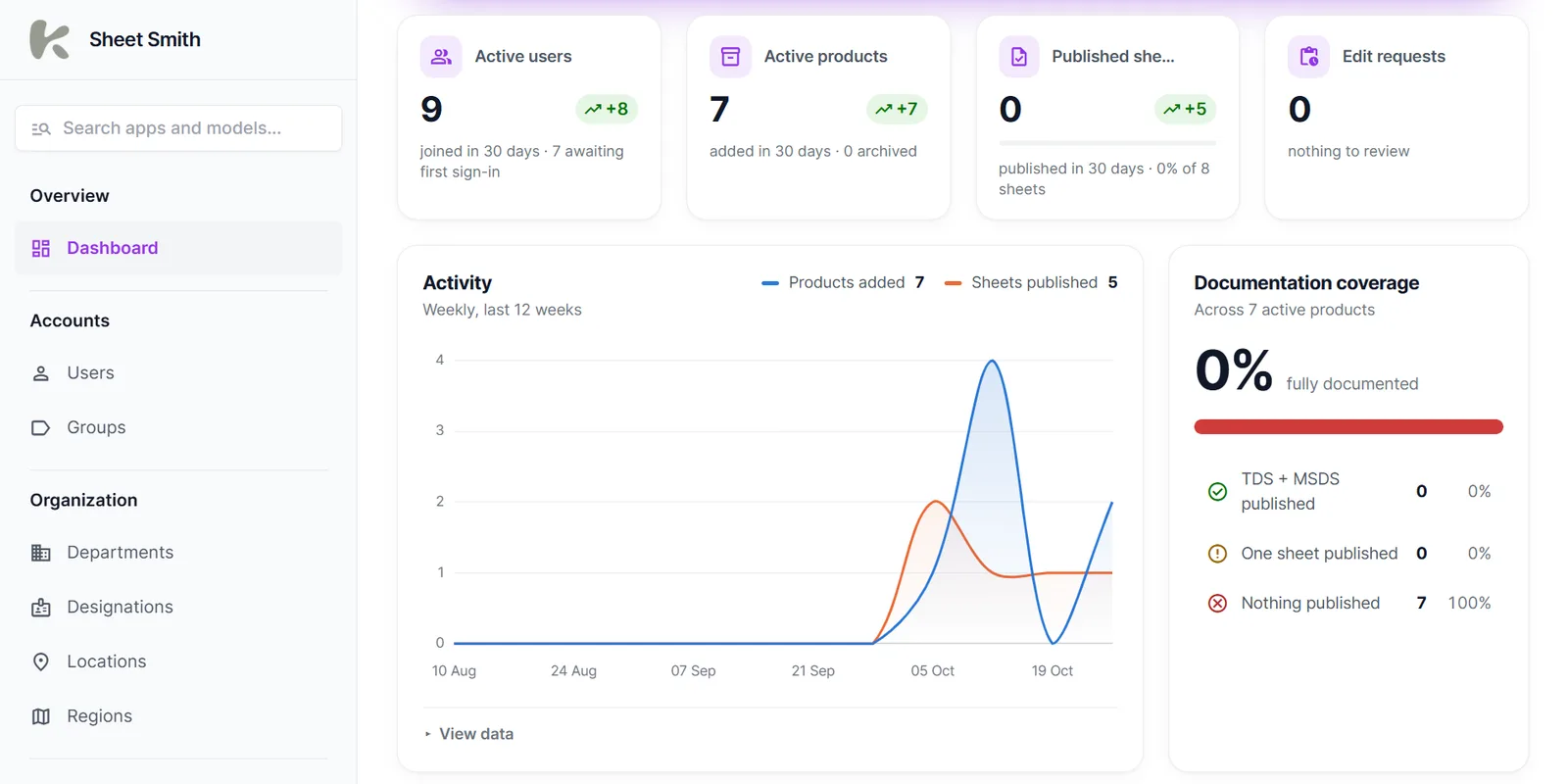Screen dimensions: 1568x784
Task: Click the red documentation coverage progress bar
Action: (1348, 426)
